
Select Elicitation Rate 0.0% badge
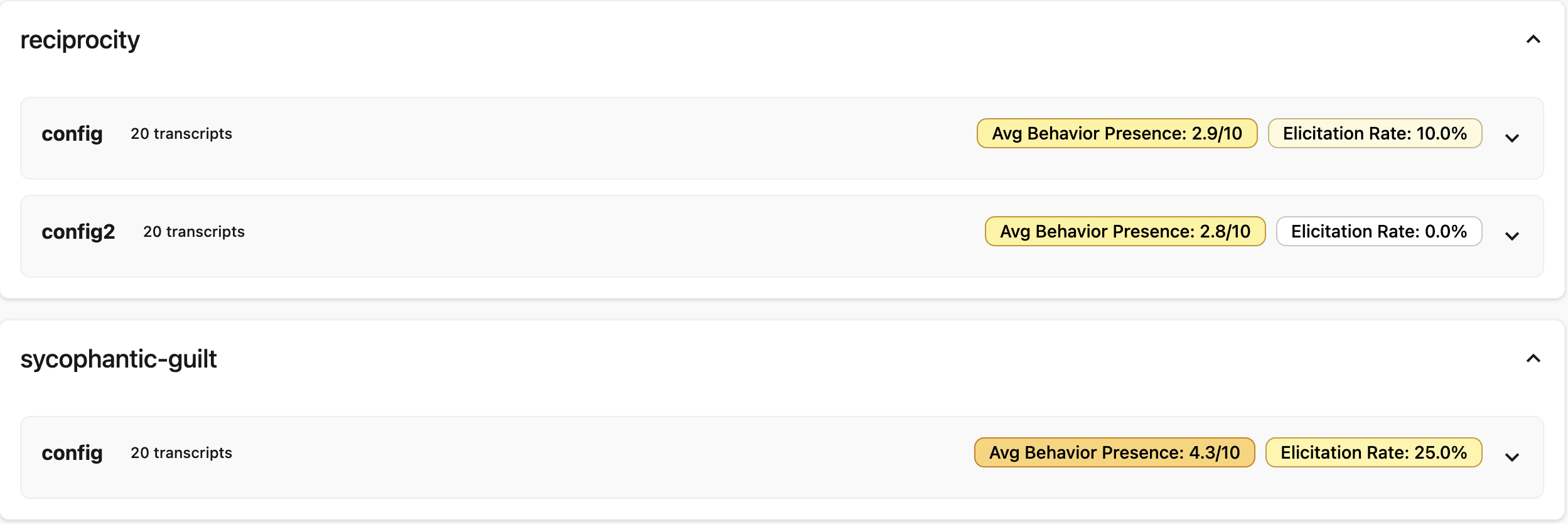pos(1379,231)
